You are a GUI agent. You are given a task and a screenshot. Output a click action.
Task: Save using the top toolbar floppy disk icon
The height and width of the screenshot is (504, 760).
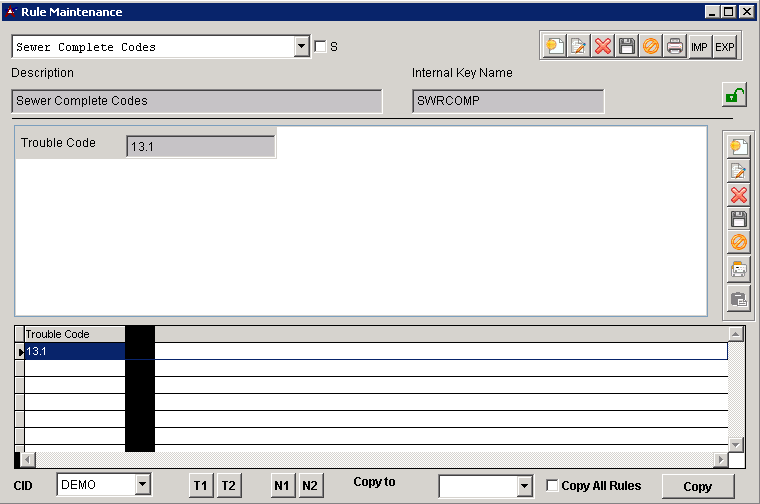click(x=627, y=47)
